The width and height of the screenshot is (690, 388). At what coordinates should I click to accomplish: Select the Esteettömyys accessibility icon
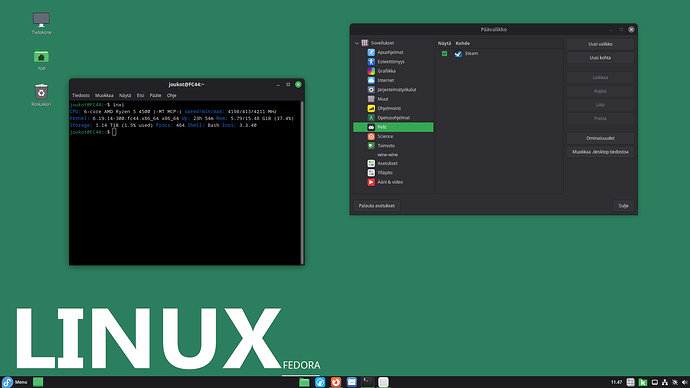pos(371,62)
